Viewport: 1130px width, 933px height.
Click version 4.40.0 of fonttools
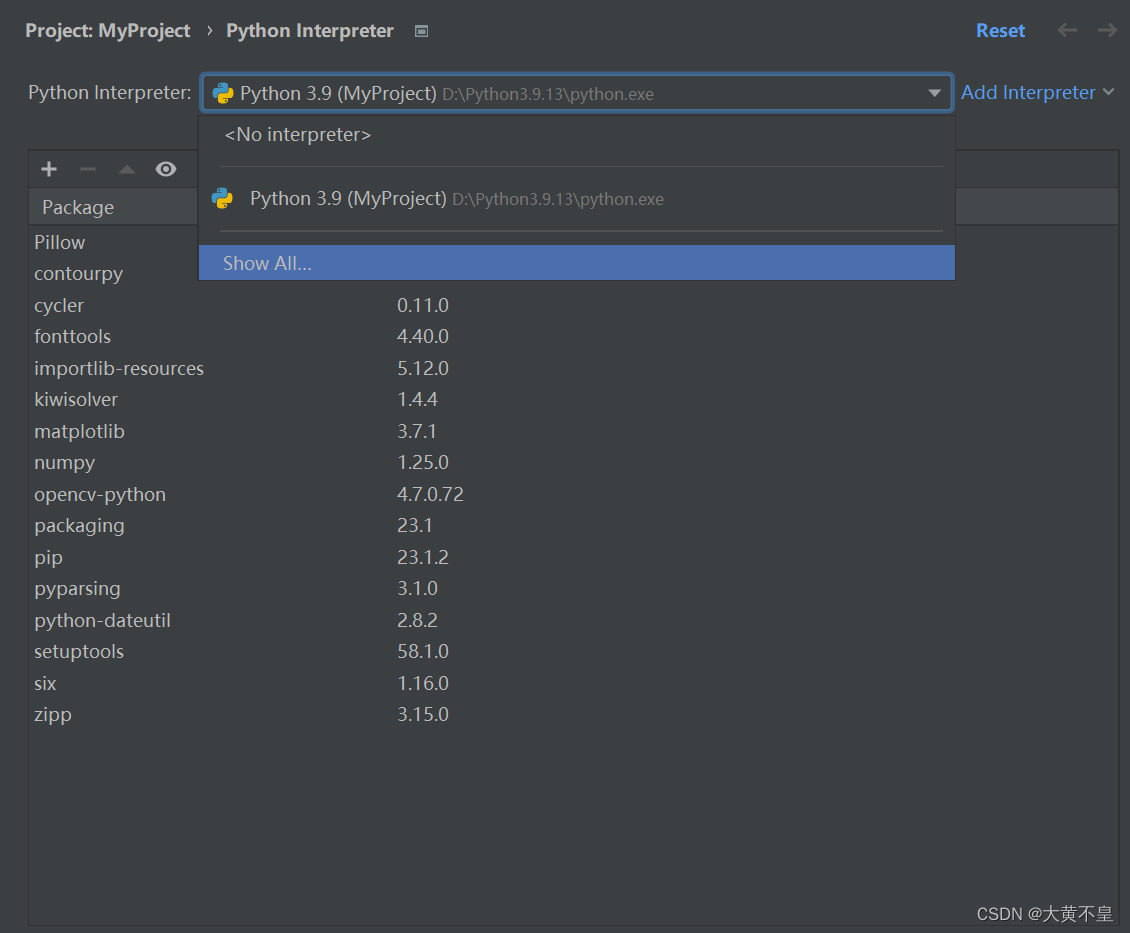click(423, 336)
